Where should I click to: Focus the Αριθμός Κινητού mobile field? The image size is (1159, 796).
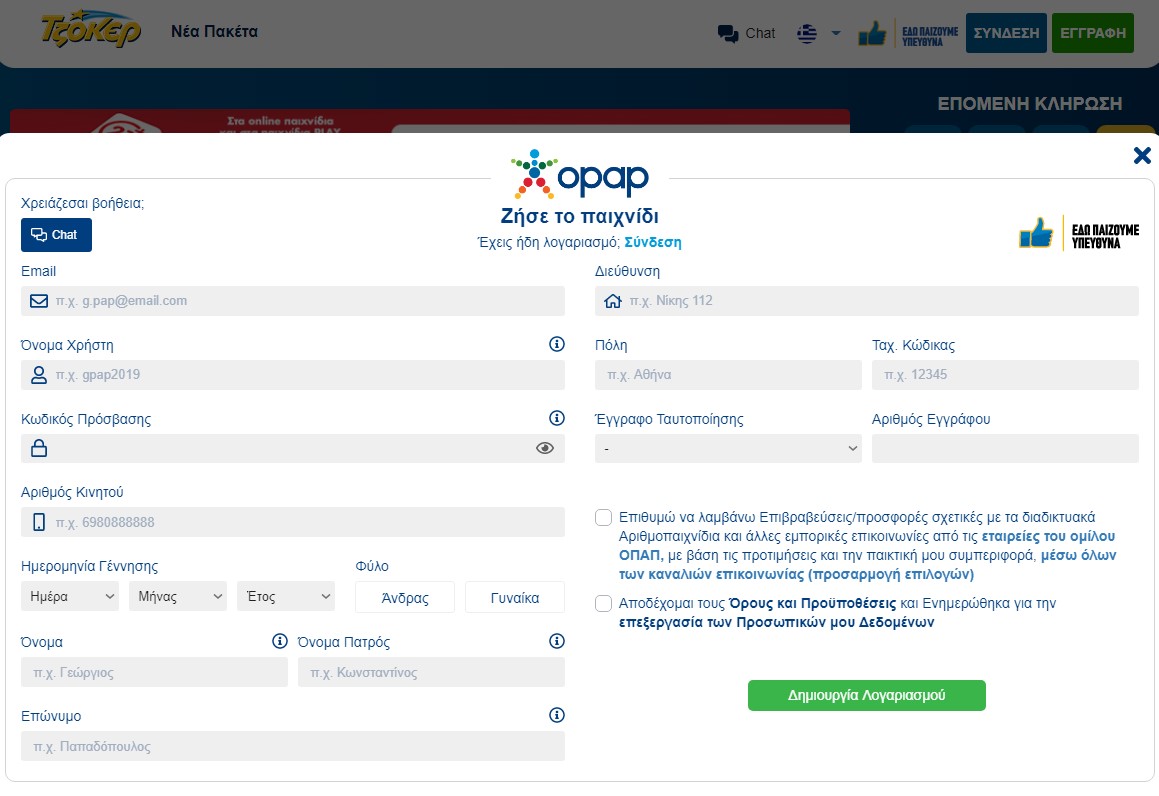[x=293, y=523]
